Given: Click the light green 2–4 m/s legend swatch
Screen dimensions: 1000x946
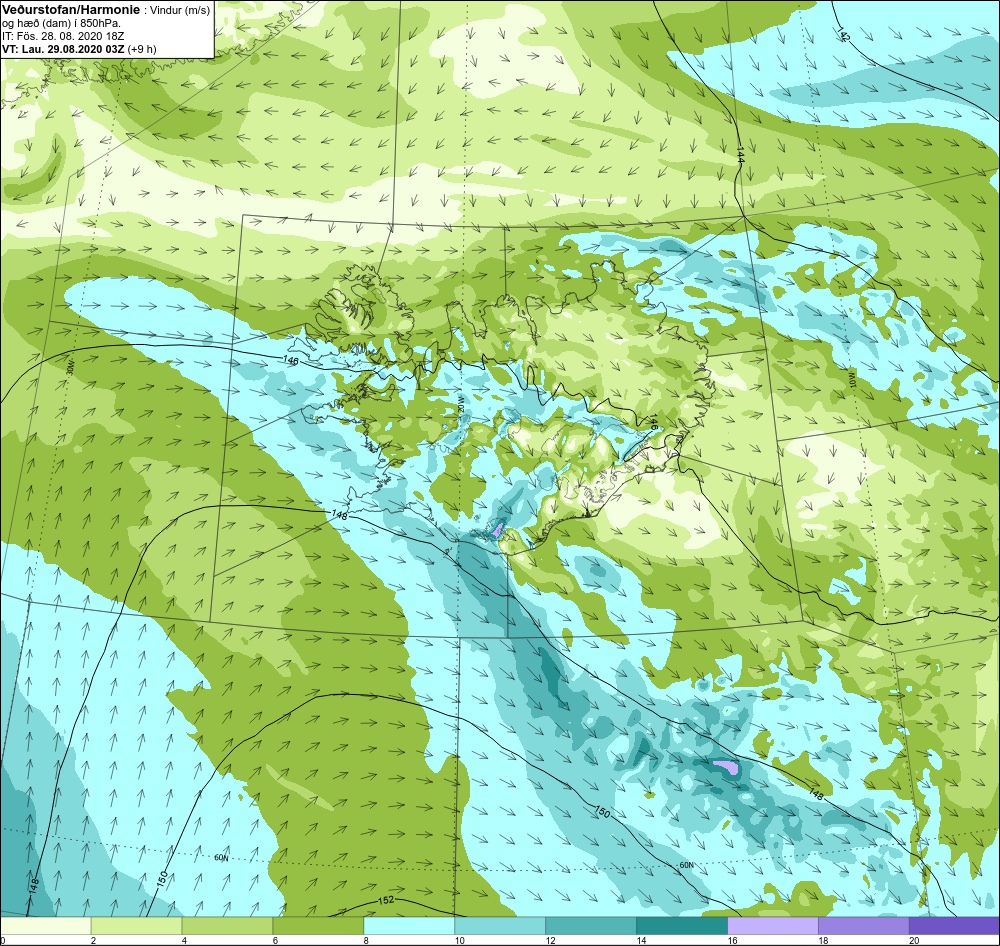Looking at the screenshot, I should [136, 926].
